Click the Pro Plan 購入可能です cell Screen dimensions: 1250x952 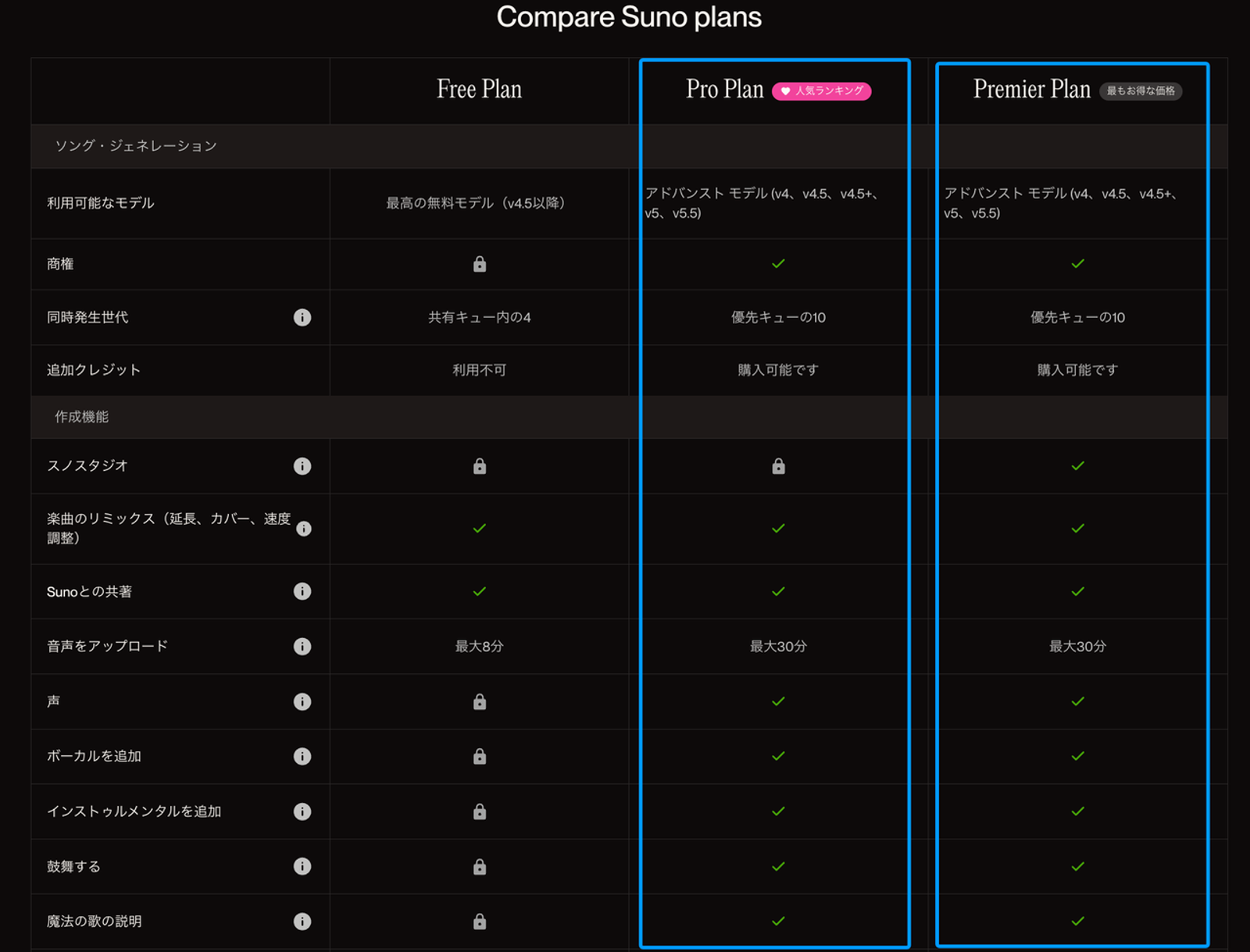pos(778,370)
